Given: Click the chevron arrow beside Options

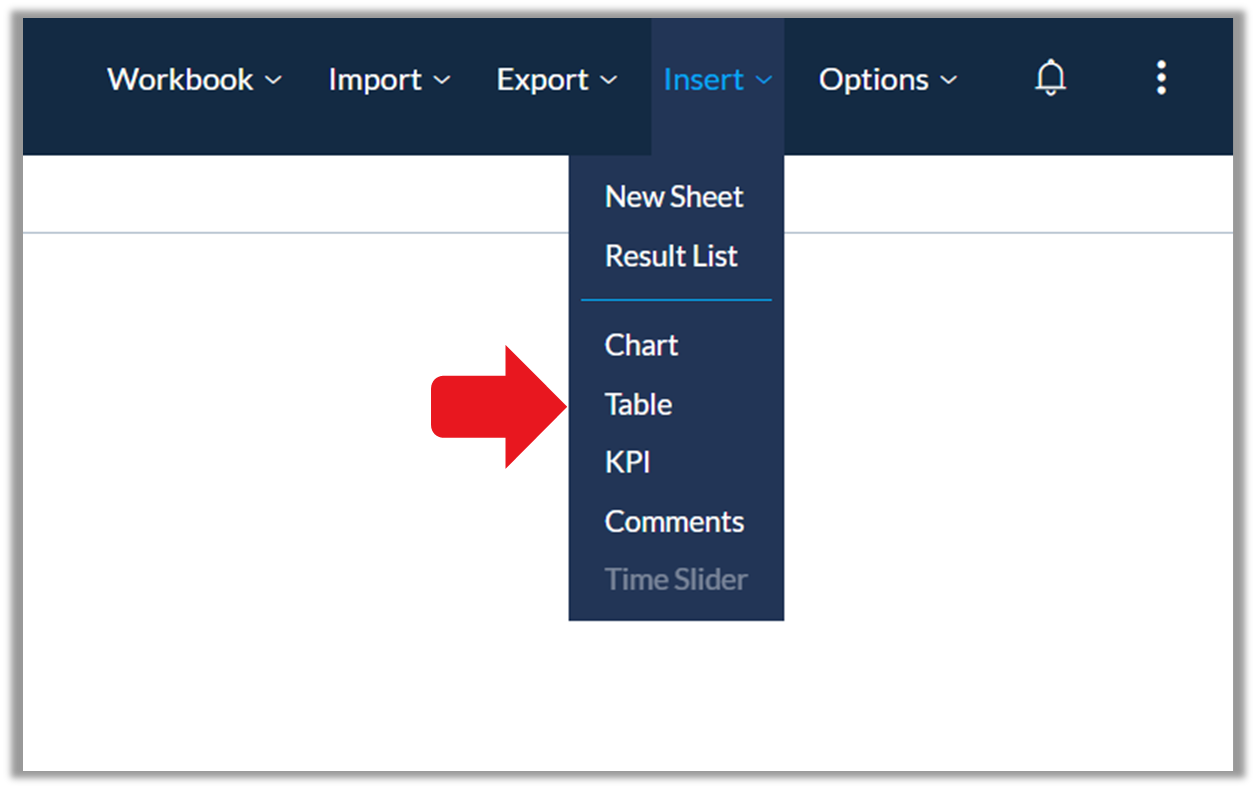Looking at the screenshot, I should 949,80.
